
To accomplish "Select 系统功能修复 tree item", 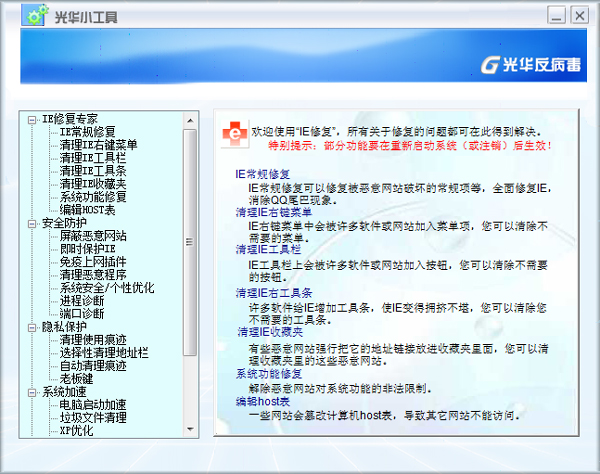I will [x=93, y=197].
